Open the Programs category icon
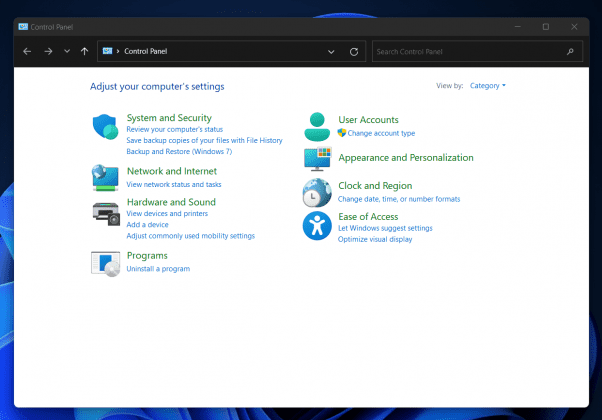602x420 pixels. (x=106, y=262)
